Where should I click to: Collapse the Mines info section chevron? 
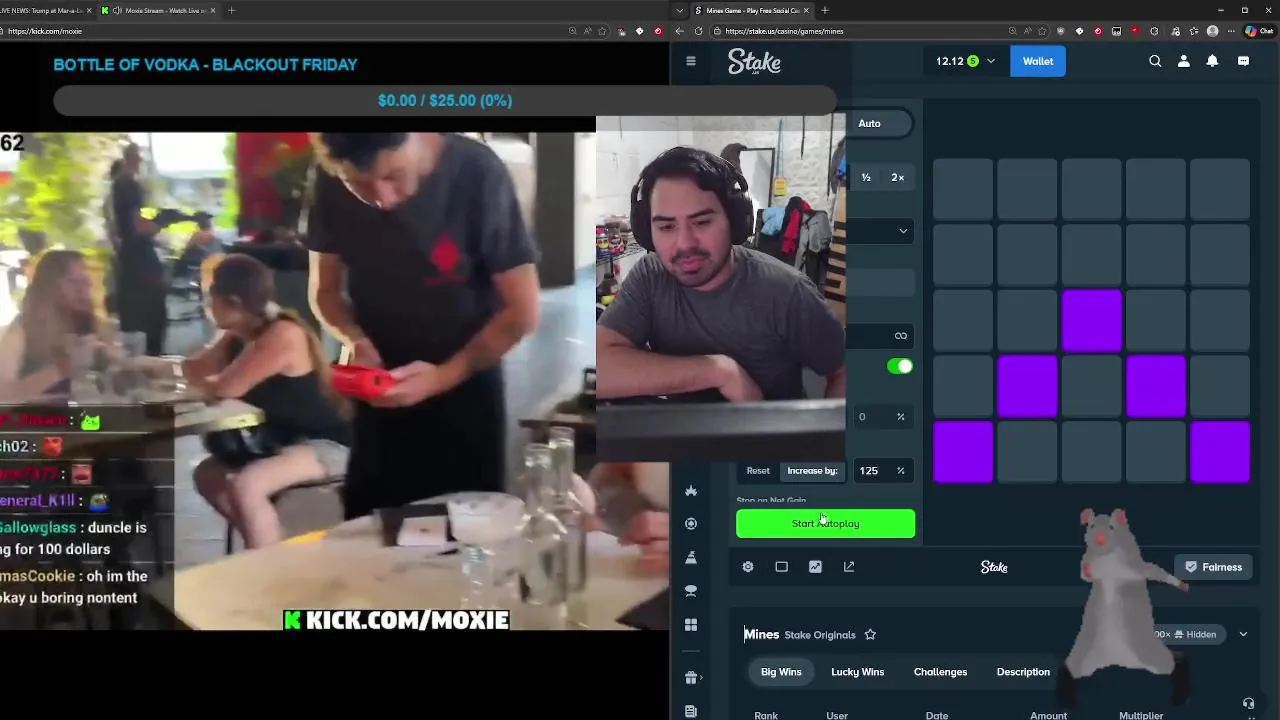pos(1243,634)
